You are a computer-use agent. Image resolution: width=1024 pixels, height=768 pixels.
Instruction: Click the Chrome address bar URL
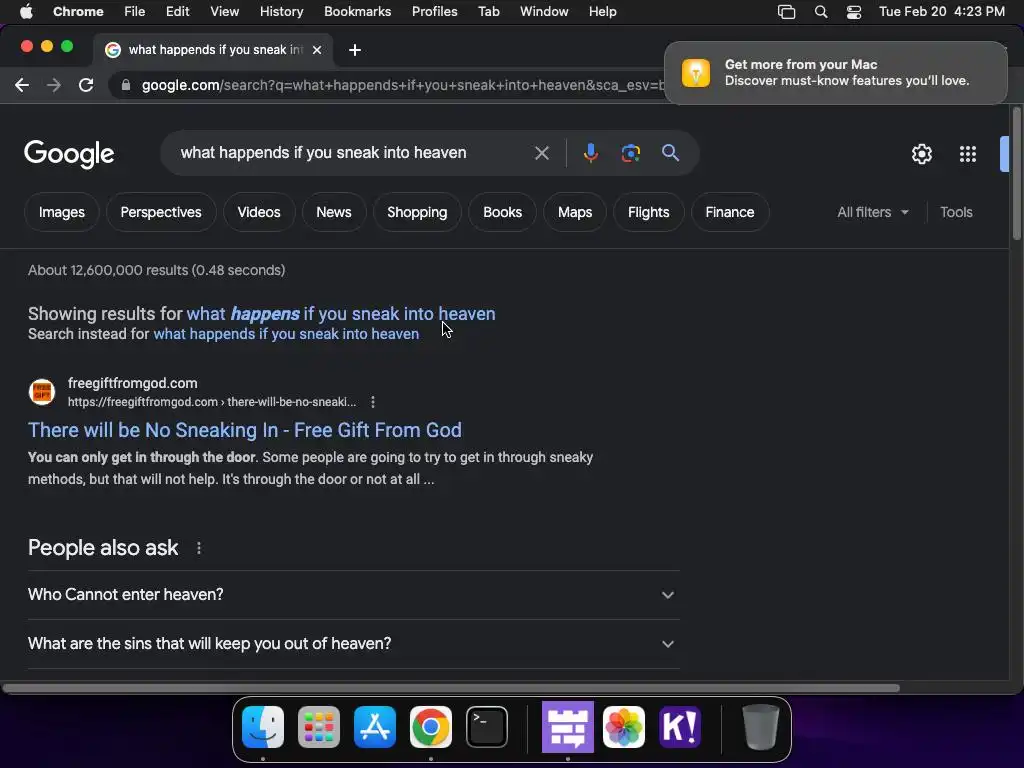pyautogui.click(x=402, y=85)
